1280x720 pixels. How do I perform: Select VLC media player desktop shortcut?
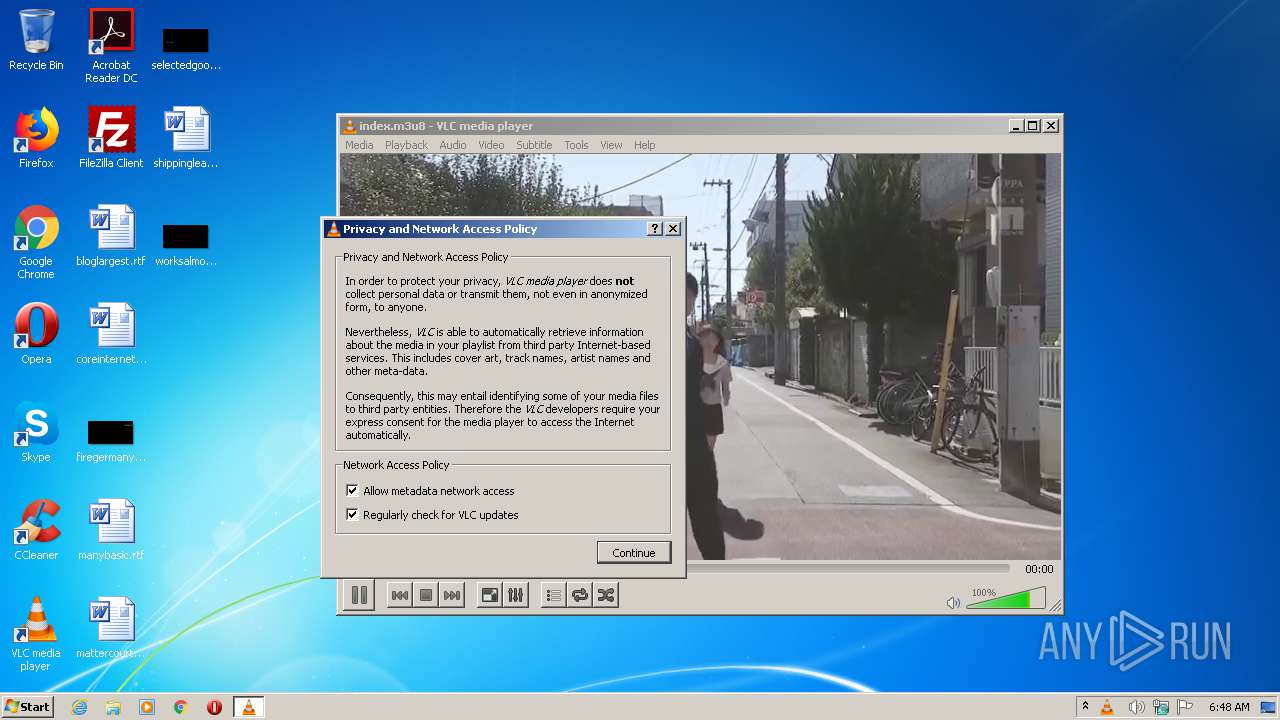tap(36, 634)
